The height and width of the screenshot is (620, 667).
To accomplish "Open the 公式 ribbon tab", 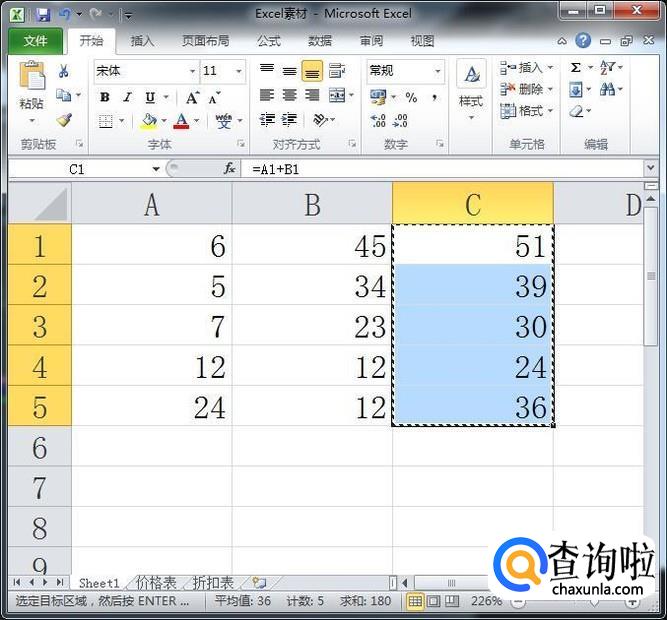I will tap(268, 41).
